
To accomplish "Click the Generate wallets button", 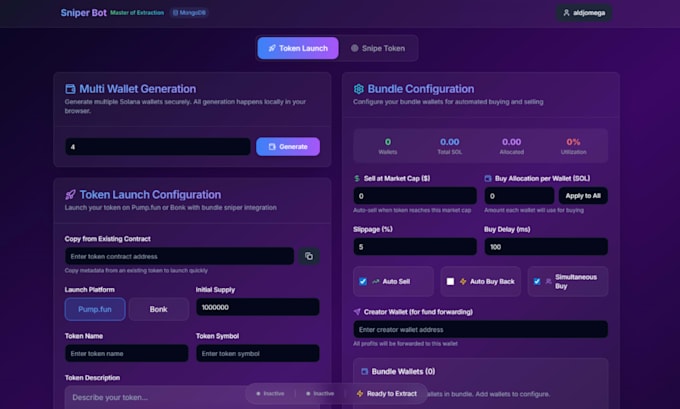I will (288, 147).
